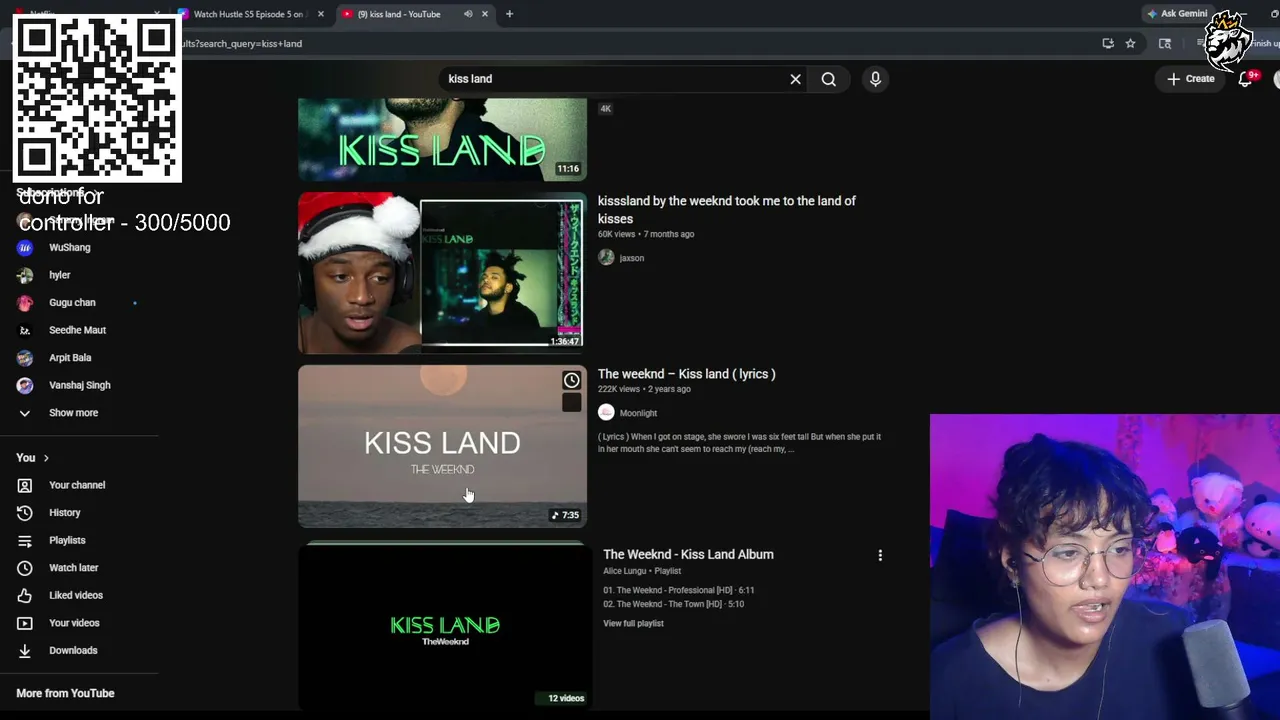Click 'View full playlist' link
The width and height of the screenshot is (1280, 720).
point(633,623)
